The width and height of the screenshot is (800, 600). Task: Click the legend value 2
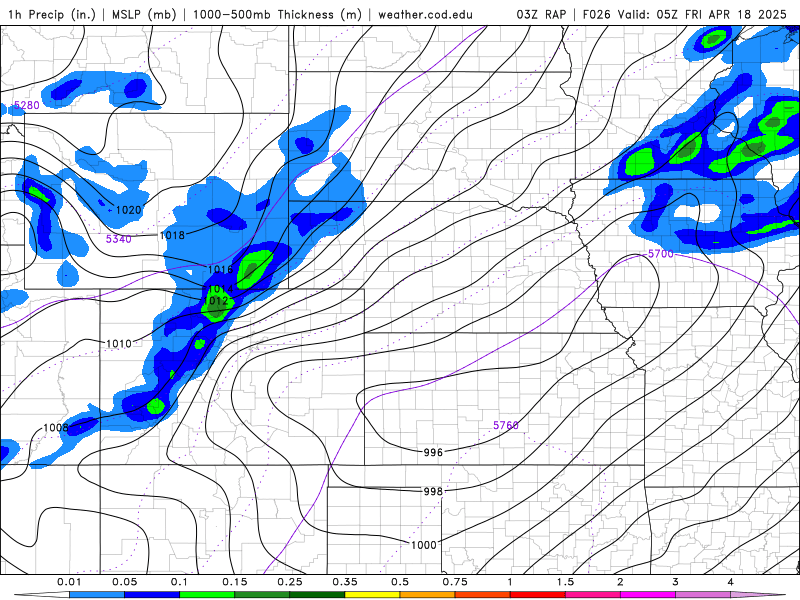pyautogui.click(x=620, y=582)
